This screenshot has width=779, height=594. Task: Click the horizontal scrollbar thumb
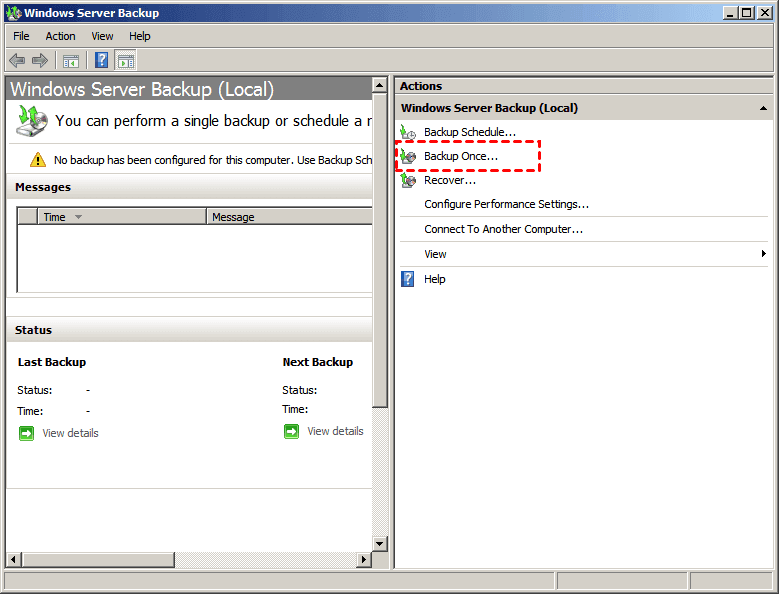(98, 560)
